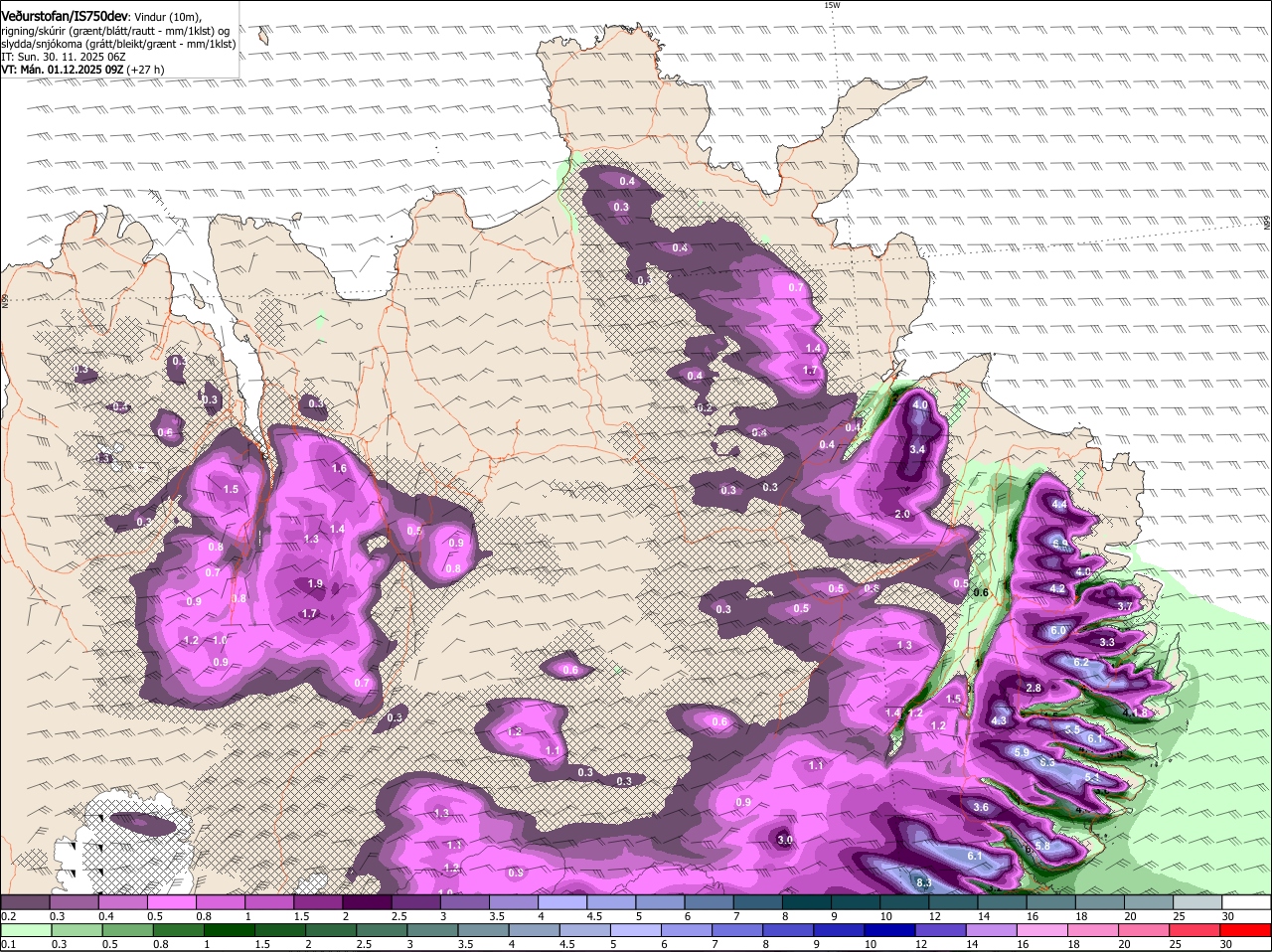The image size is (1272, 952).
Task: Select lower legend swatch between 10 and 12
Action: (892, 930)
